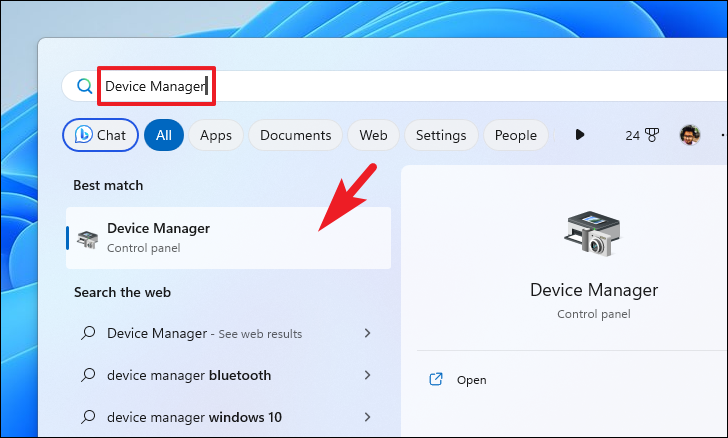Expand 'device manager windows 10' suggestion chevron
728x438 pixels.
pos(367,416)
